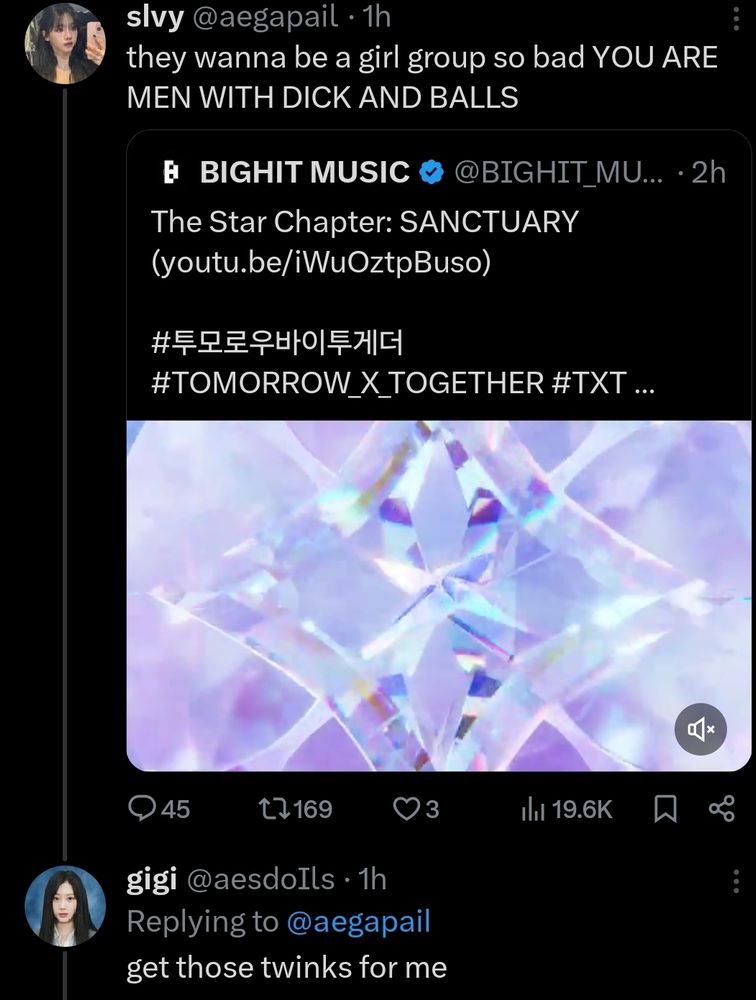Screen dimensions: 756x1000
Task: View analytics showing 19.6K views
Action: 567,809
